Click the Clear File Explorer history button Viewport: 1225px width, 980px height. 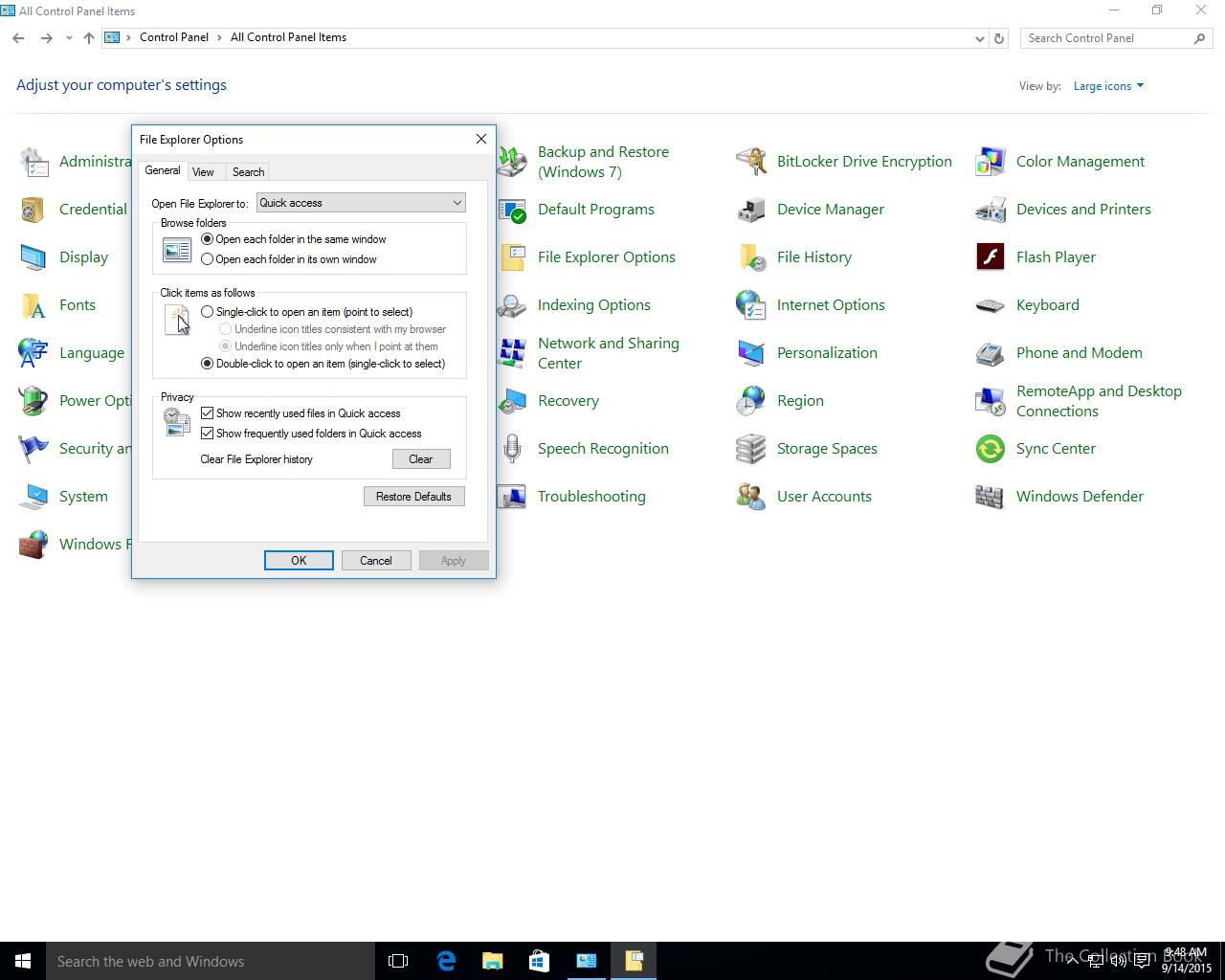[x=421, y=459]
